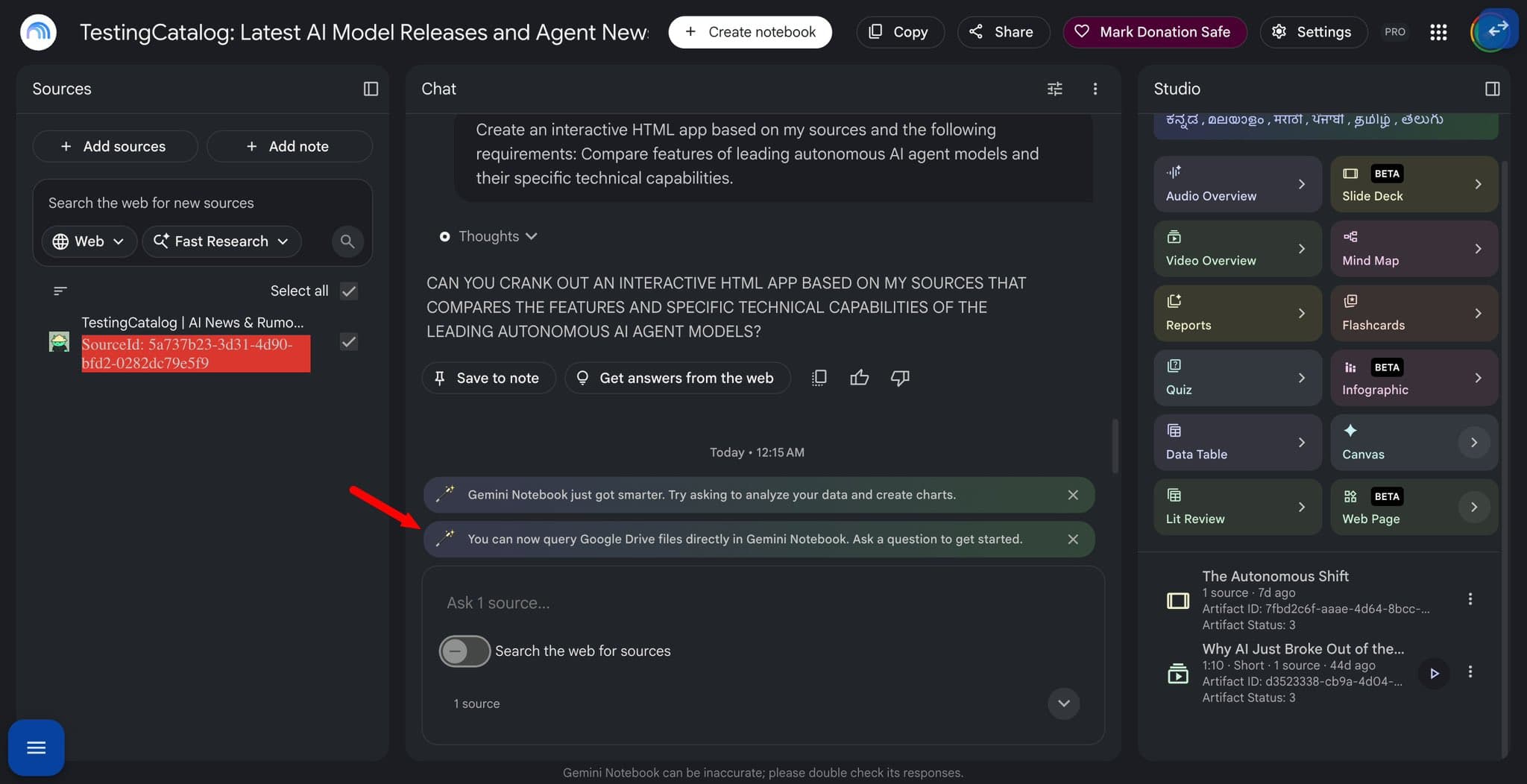
Task: Open Google apps grid icon
Action: click(x=1438, y=32)
